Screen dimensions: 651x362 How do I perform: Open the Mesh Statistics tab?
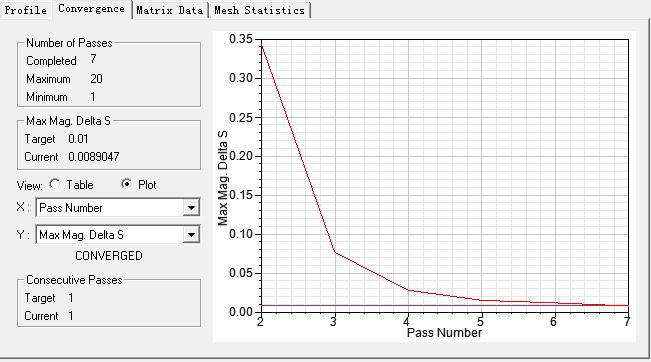[259, 10]
